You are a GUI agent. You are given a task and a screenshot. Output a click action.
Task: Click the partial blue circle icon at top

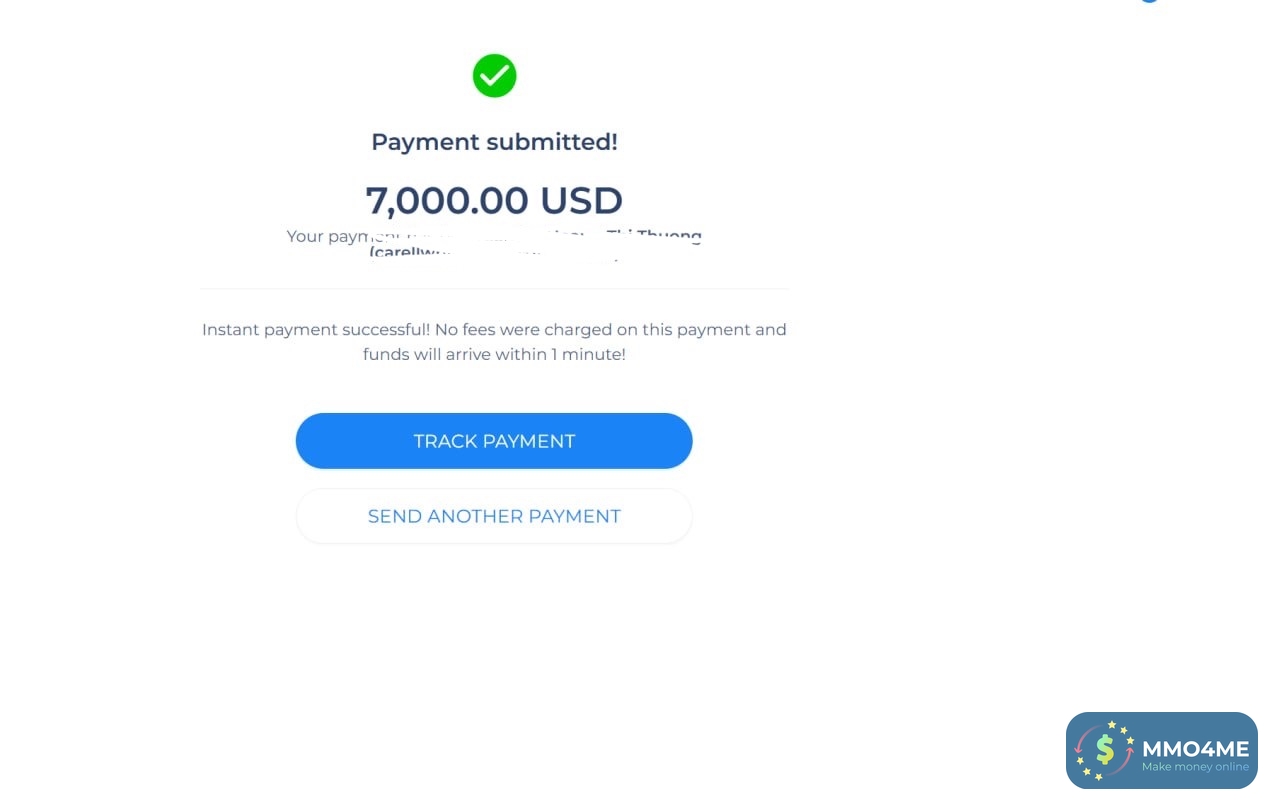[1149, 1]
